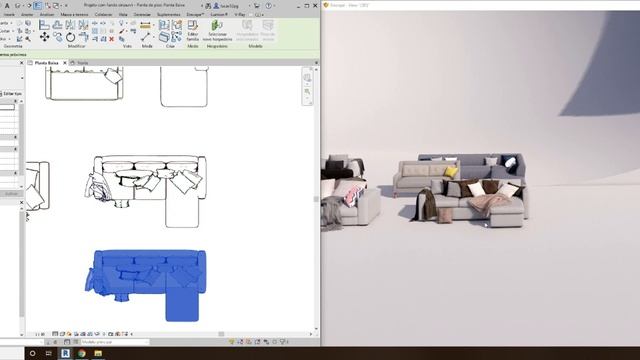The width and height of the screenshot is (640, 360).
Task: Click the Revit icon on taskbar
Action: pos(65,353)
